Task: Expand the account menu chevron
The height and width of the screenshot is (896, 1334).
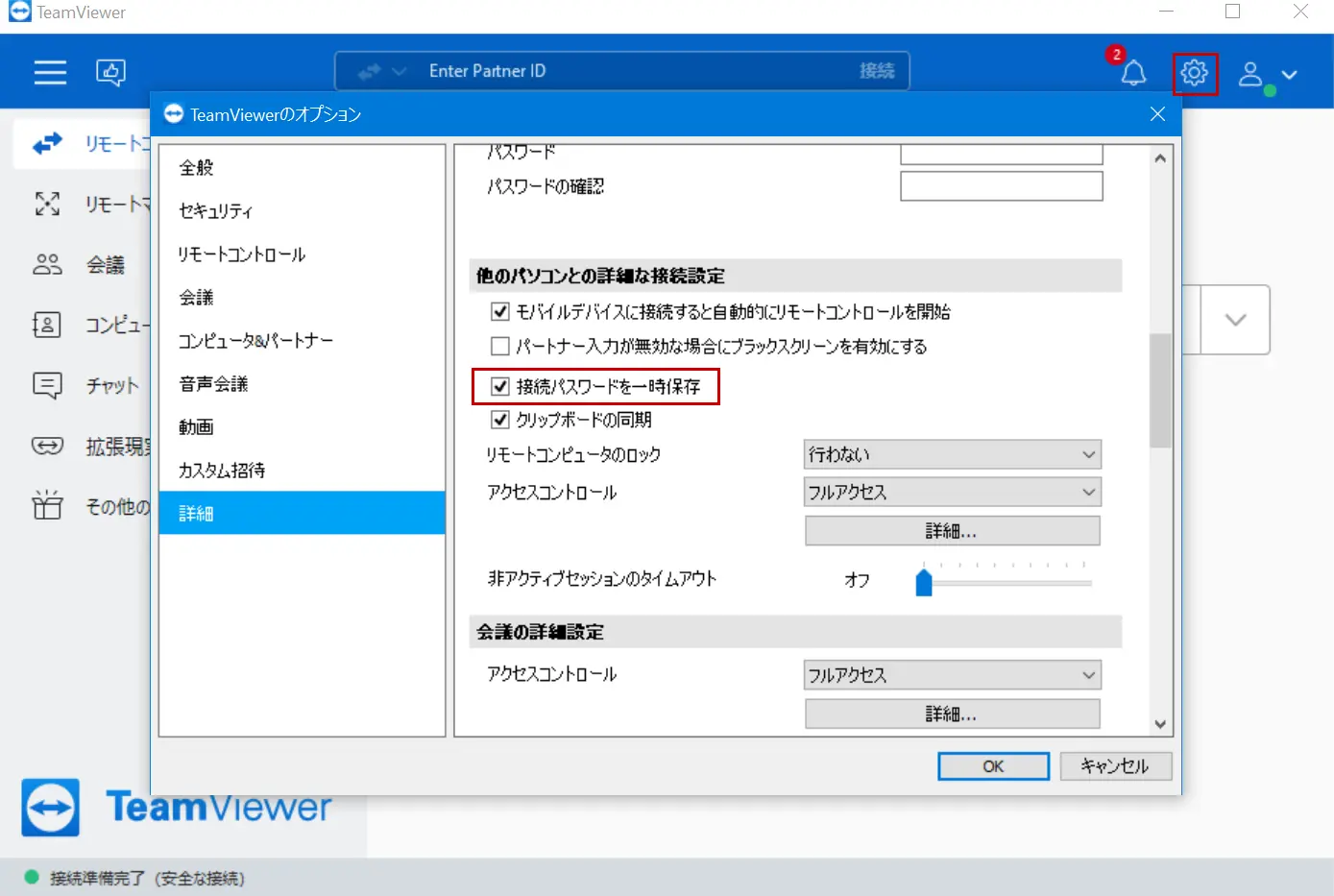Action: click(x=1290, y=74)
